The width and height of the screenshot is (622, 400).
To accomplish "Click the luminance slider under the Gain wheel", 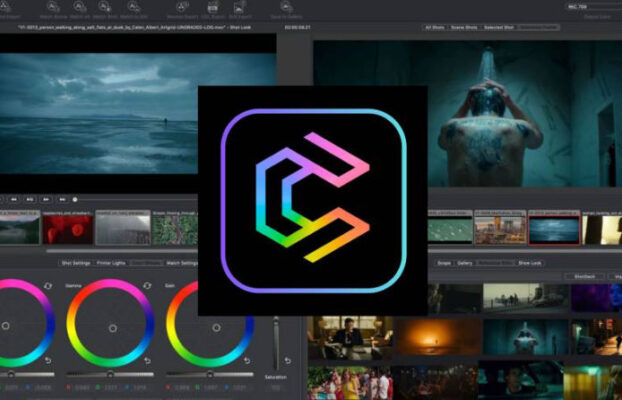I will click(x=210, y=374).
